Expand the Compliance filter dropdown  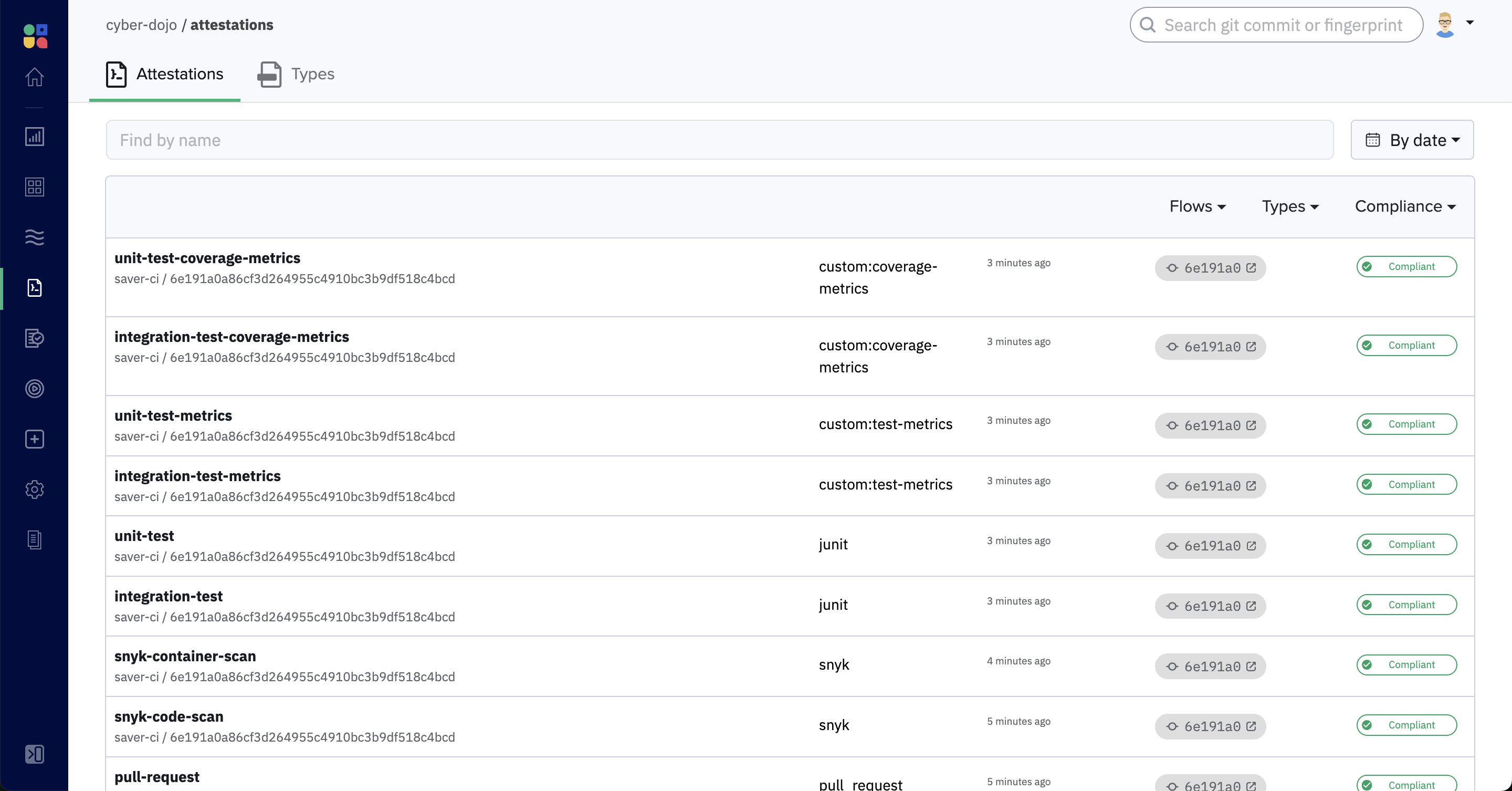(x=1405, y=206)
